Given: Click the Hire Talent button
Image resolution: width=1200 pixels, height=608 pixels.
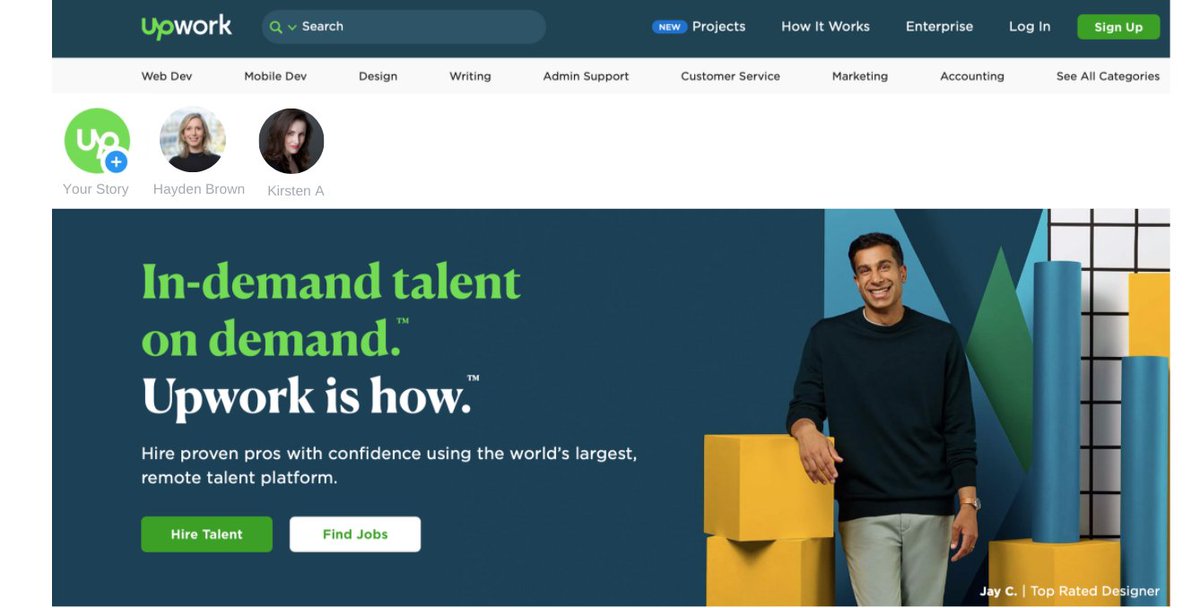Looking at the screenshot, I should [206, 534].
